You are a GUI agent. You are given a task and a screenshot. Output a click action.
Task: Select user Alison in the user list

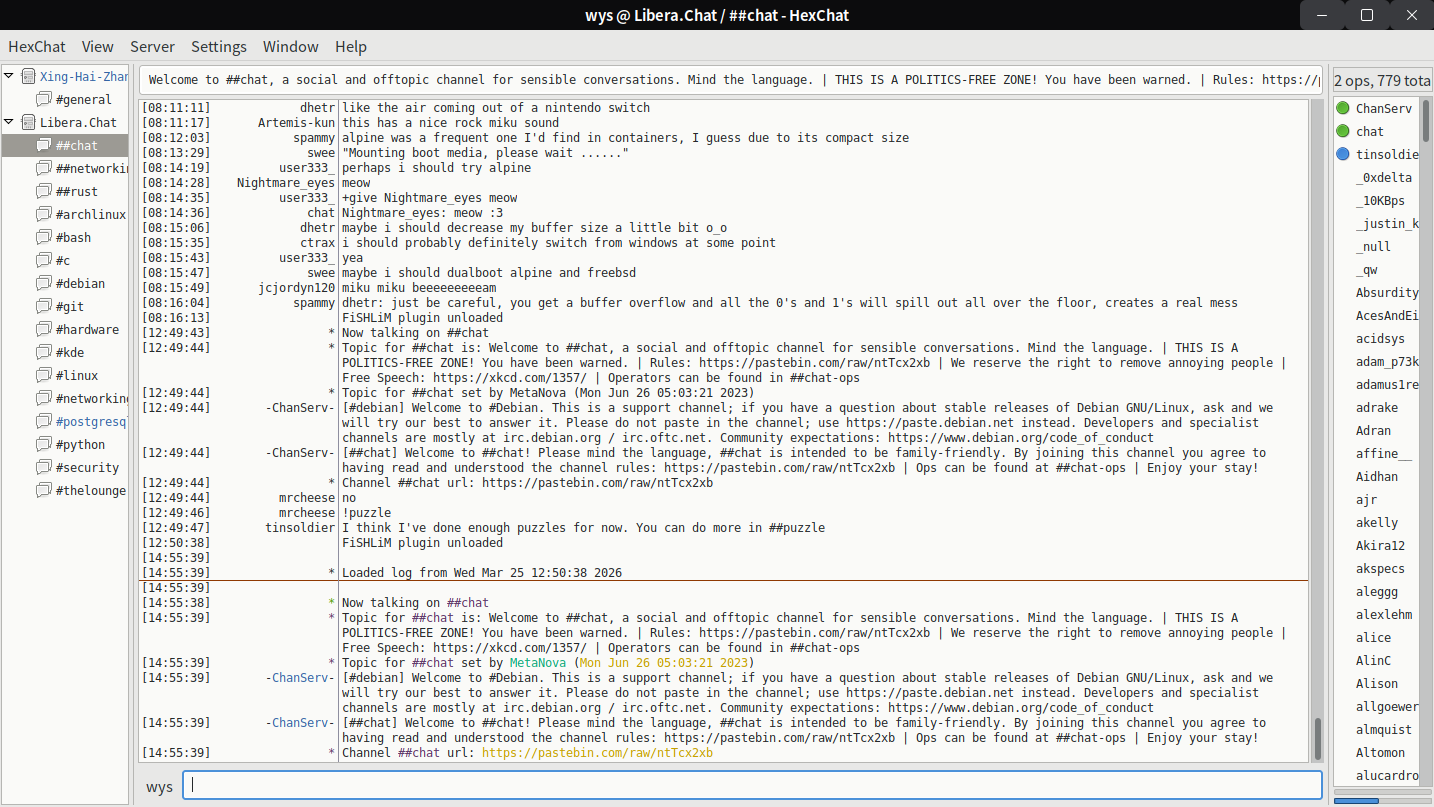point(1377,683)
